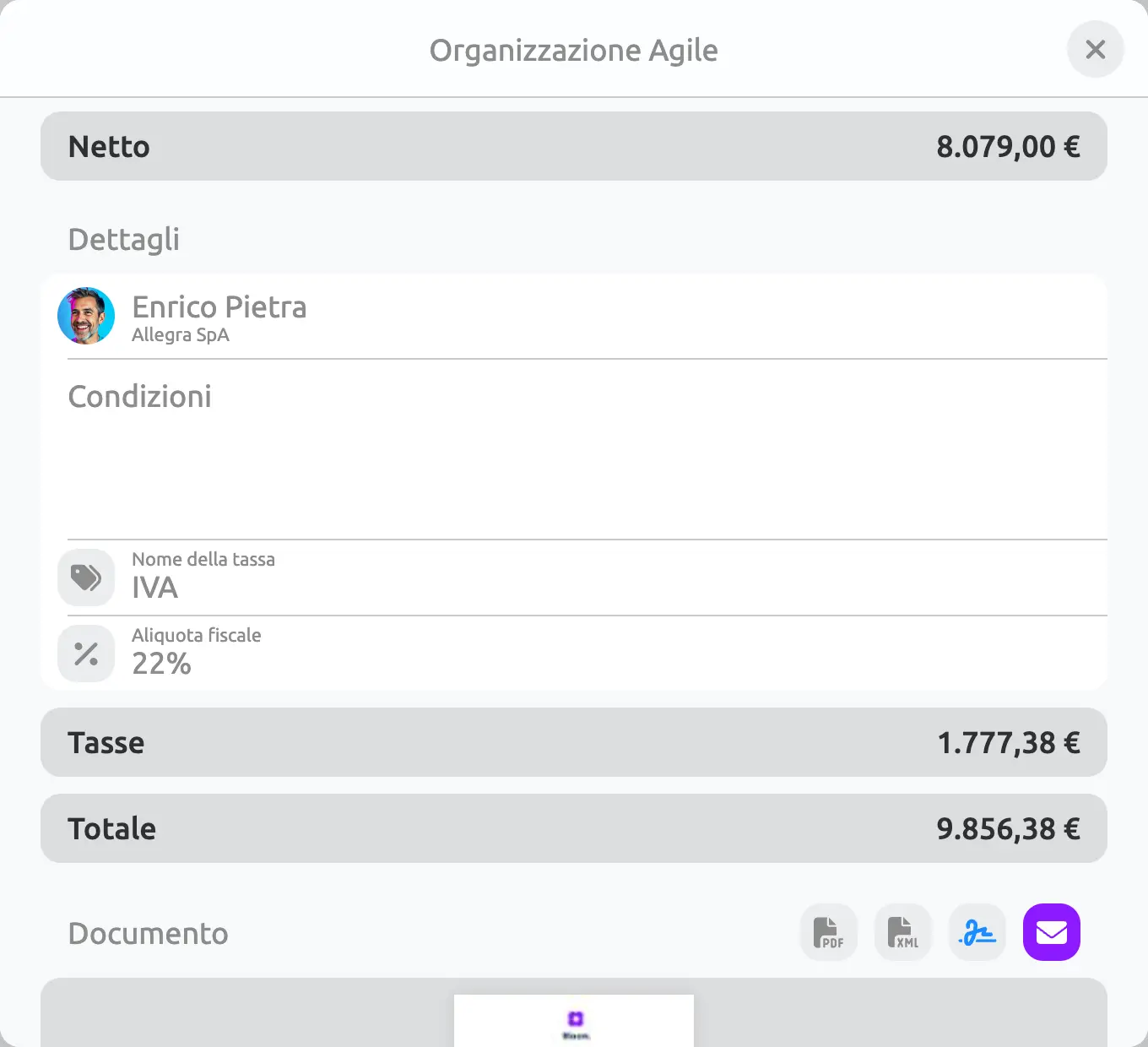The height and width of the screenshot is (1047, 1148).
Task: Click the Tasse label
Action: coord(106,742)
